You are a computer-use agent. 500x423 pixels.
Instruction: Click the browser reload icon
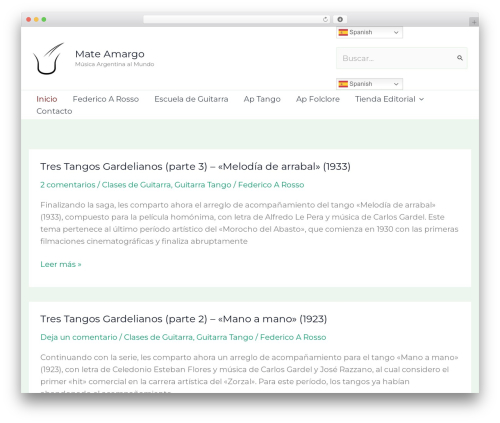tap(325, 19)
